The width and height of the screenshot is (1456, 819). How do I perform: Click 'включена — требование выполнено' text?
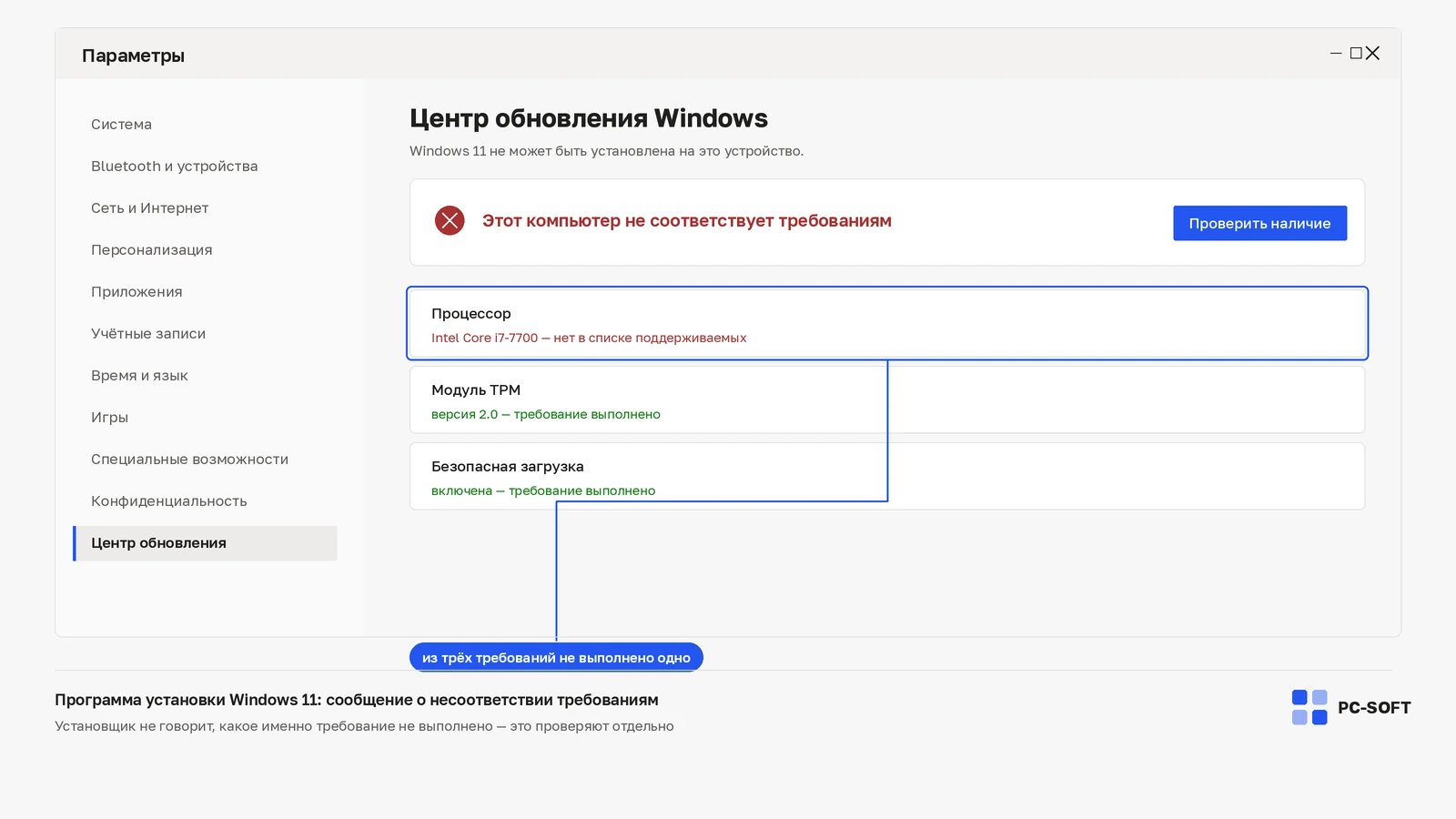(x=543, y=490)
